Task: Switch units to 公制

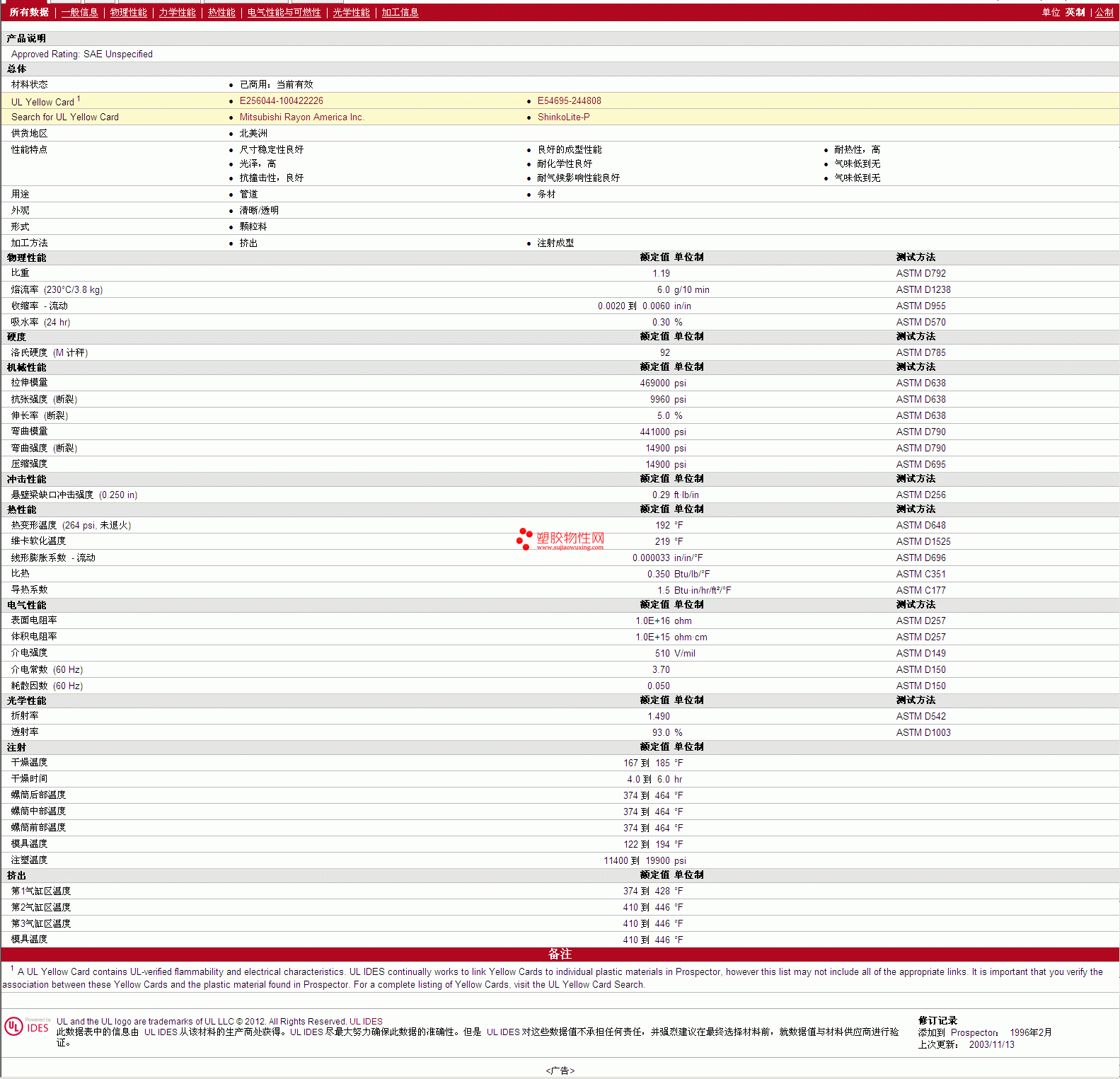Action: 1104,13
